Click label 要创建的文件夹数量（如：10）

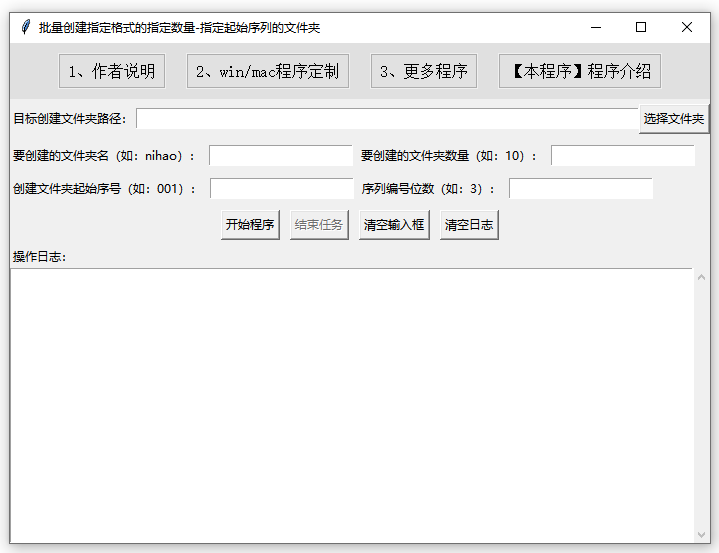448,156
